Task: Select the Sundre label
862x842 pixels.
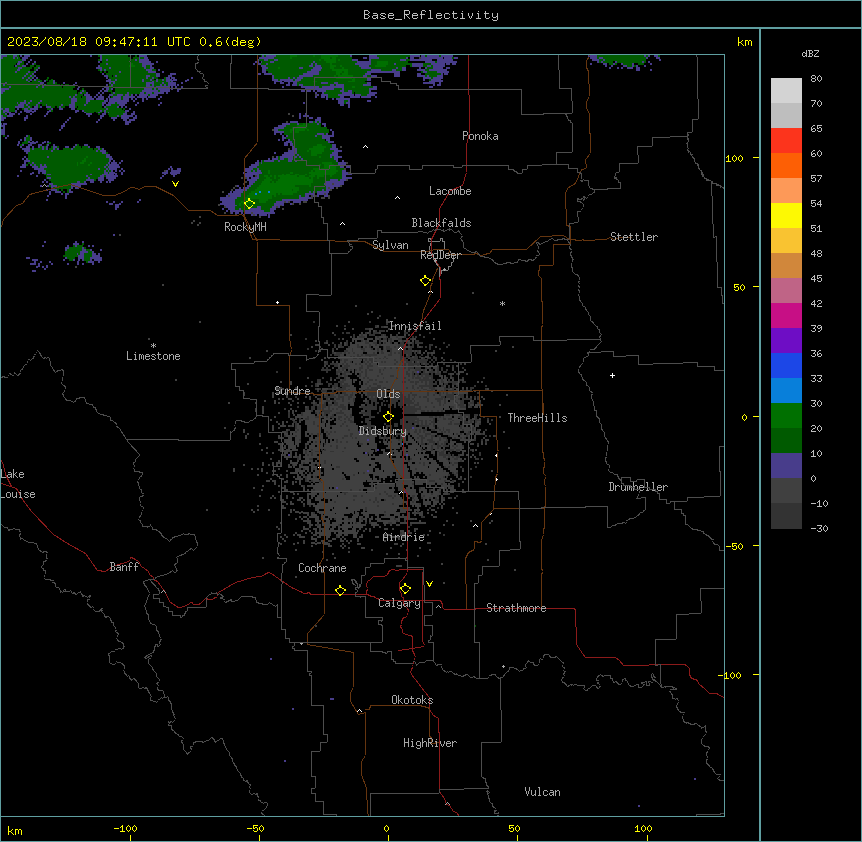Action: [292, 391]
